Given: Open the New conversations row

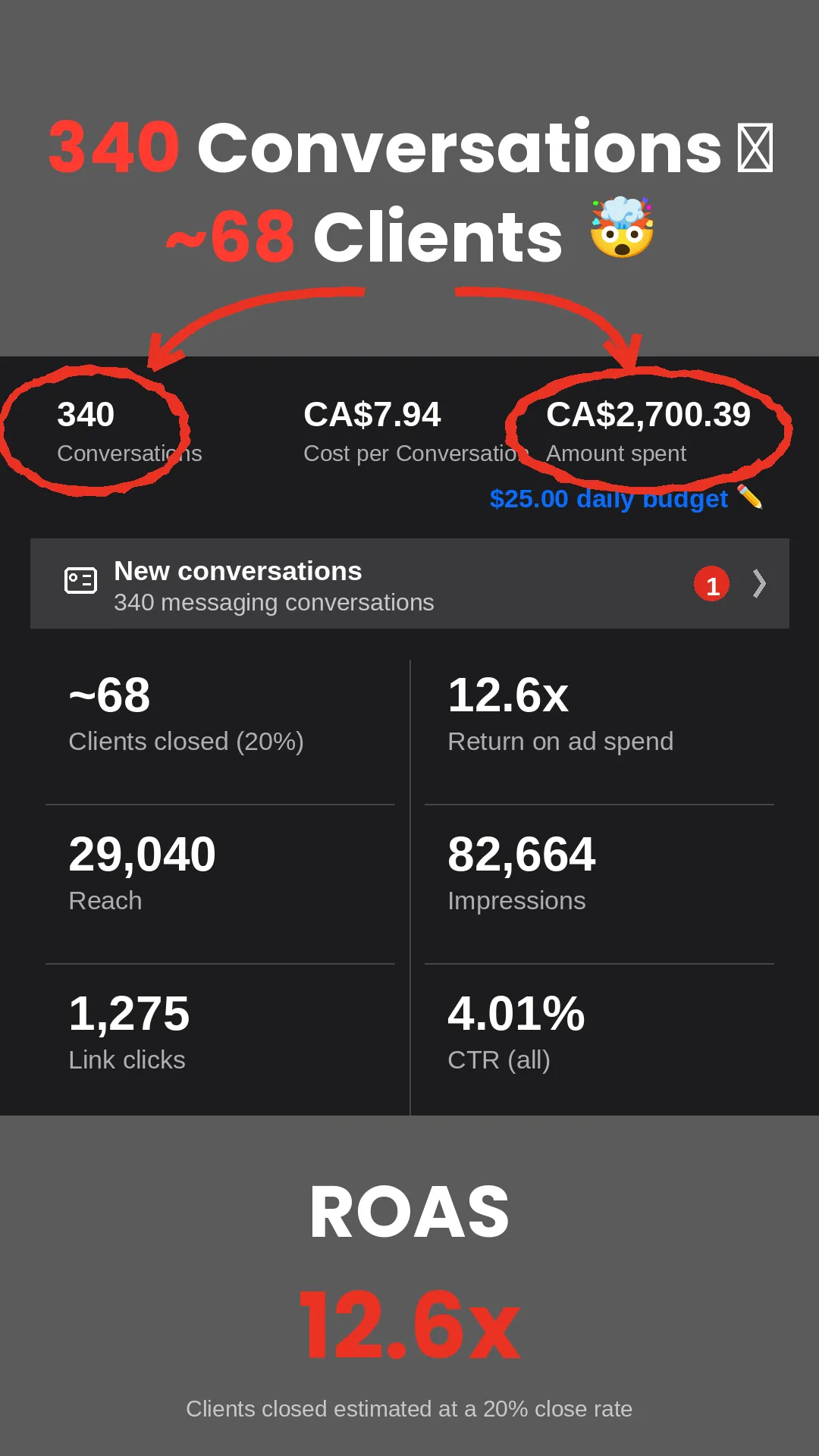Looking at the screenshot, I should [409, 583].
